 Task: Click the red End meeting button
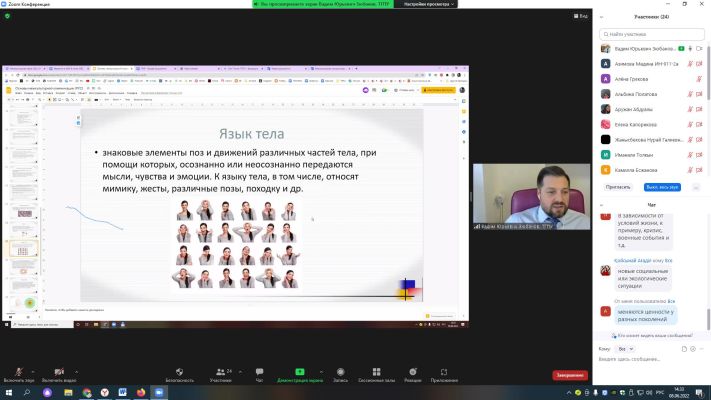click(x=570, y=375)
